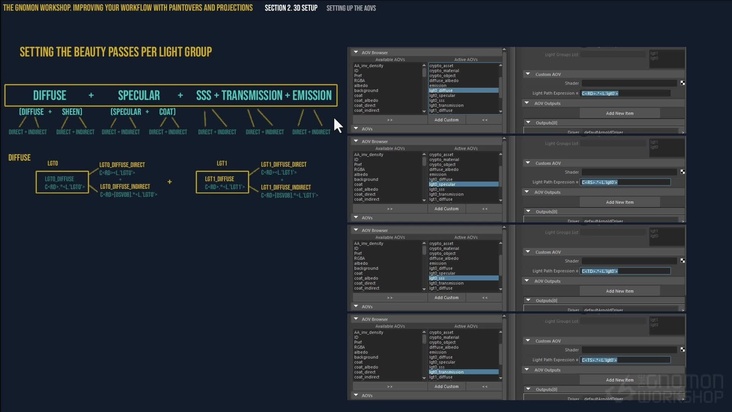Click the Light Path Expression field in top panel
Screen dimensions: 732x412
(626, 93)
